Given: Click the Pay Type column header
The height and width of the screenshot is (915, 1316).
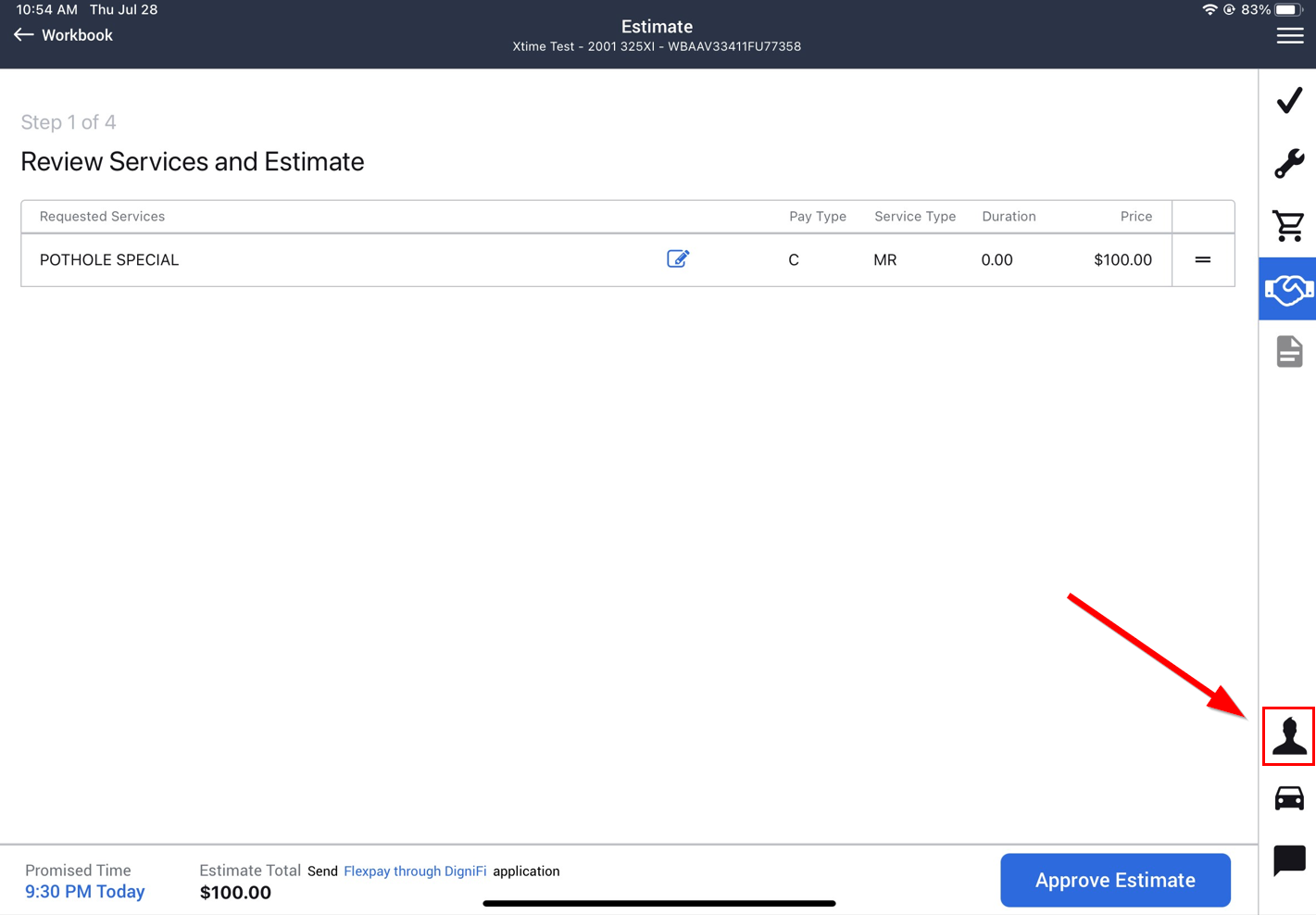Looking at the screenshot, I should (x=818, y=216).
